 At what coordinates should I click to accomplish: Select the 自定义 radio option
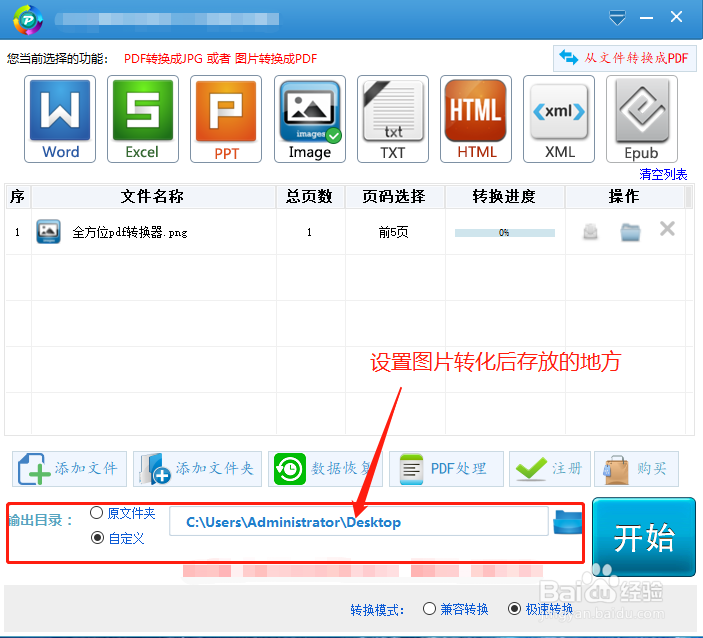tap(97, 538)
